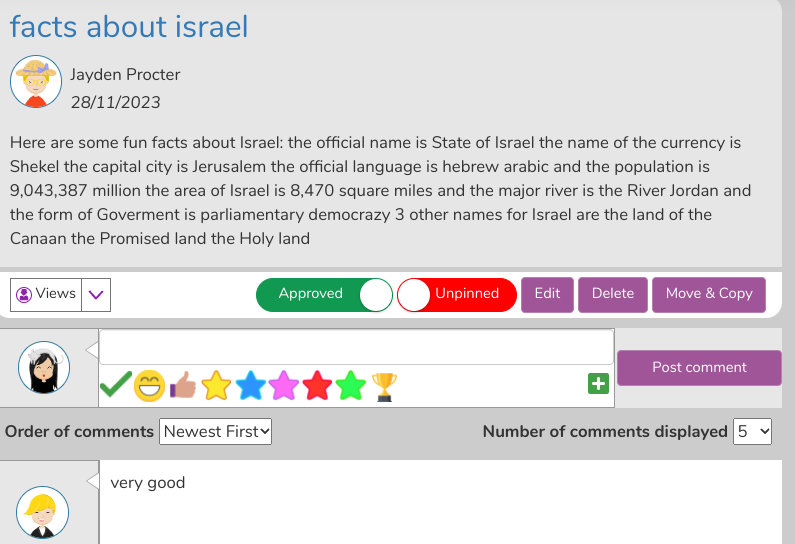The height and width of the screenshot is (544, 795).
Task: Insert the green checkmark emoji
Action: 116,385
